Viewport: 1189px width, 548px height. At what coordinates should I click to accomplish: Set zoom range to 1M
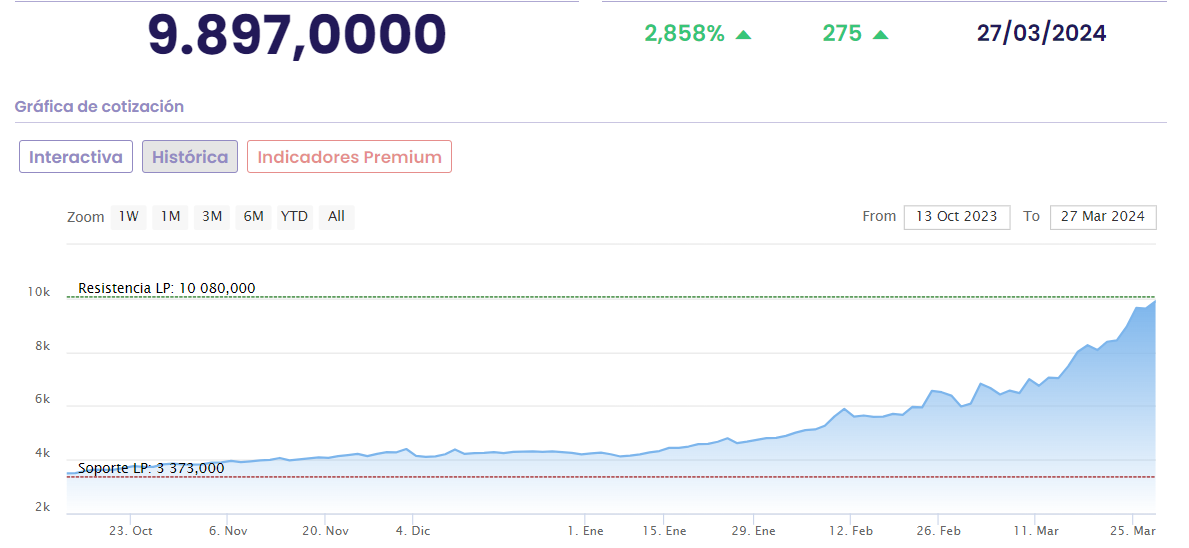coord(171,216)
